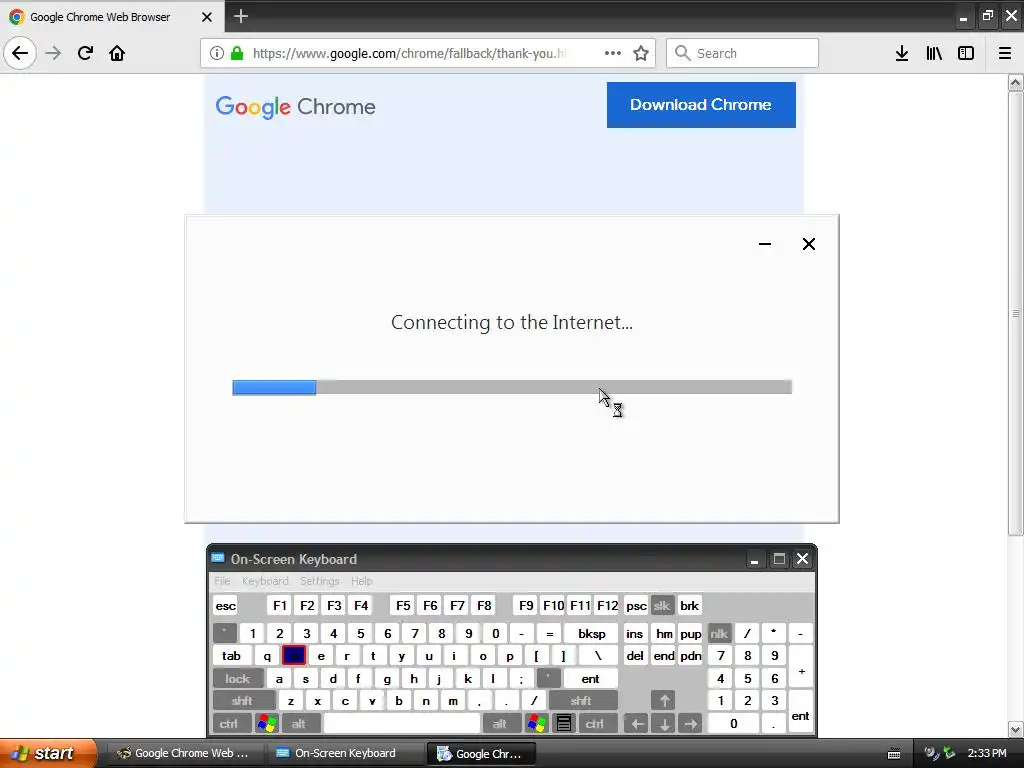Switch to Google Chrome Web taskbar item
This screenshot has height=768, width=1024.
point(183,753)
